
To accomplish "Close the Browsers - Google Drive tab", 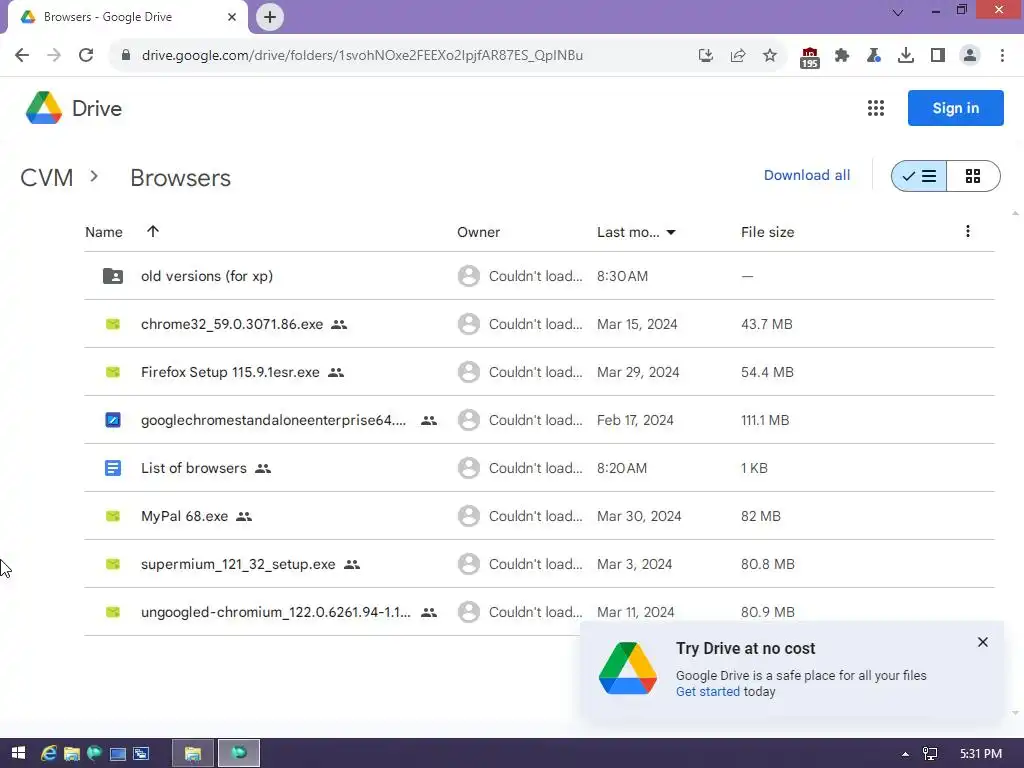I will click(232, 17).
